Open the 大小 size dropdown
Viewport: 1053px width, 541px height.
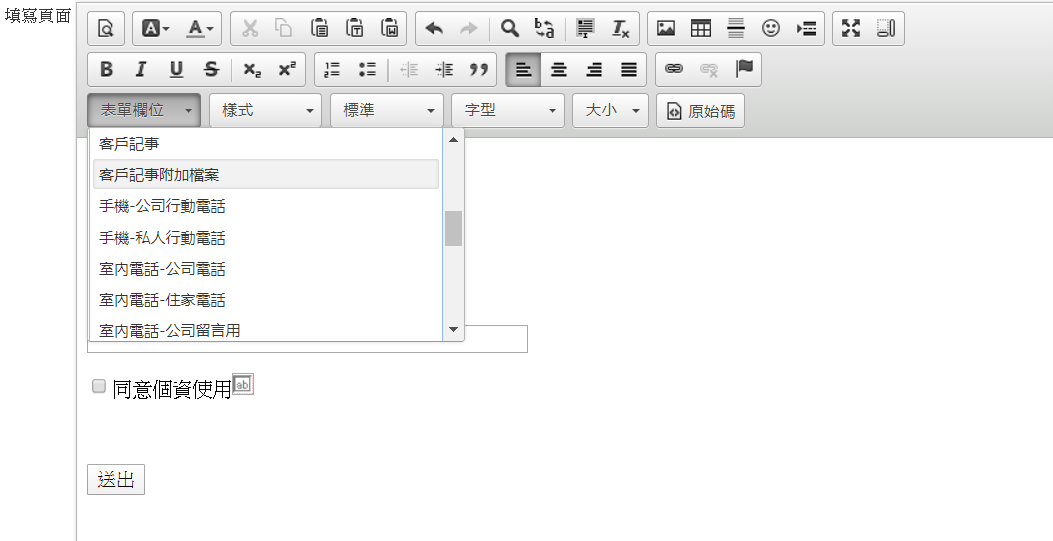[x=610, y=110]
